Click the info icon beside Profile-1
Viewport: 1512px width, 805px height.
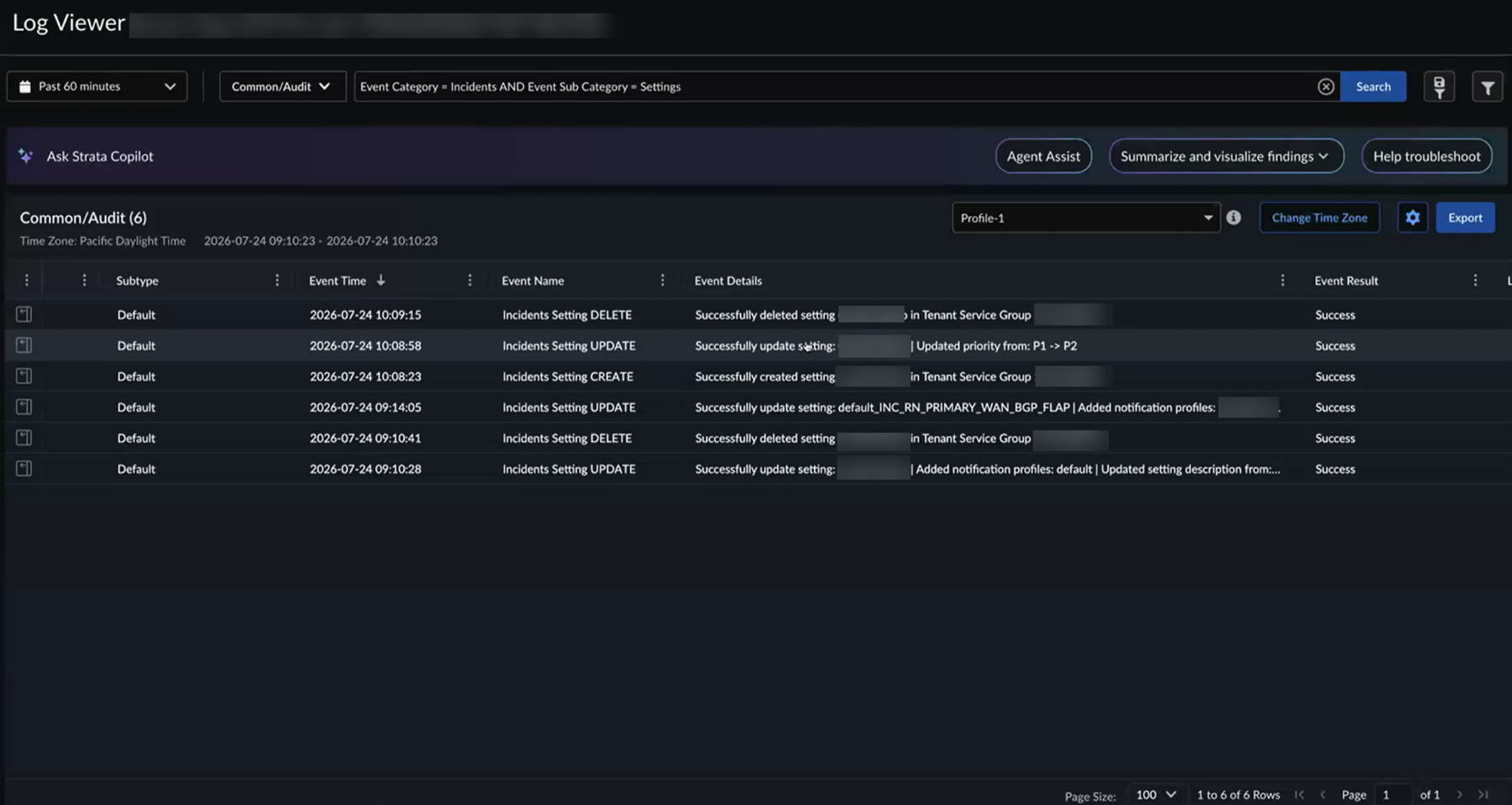(1233, 218)
